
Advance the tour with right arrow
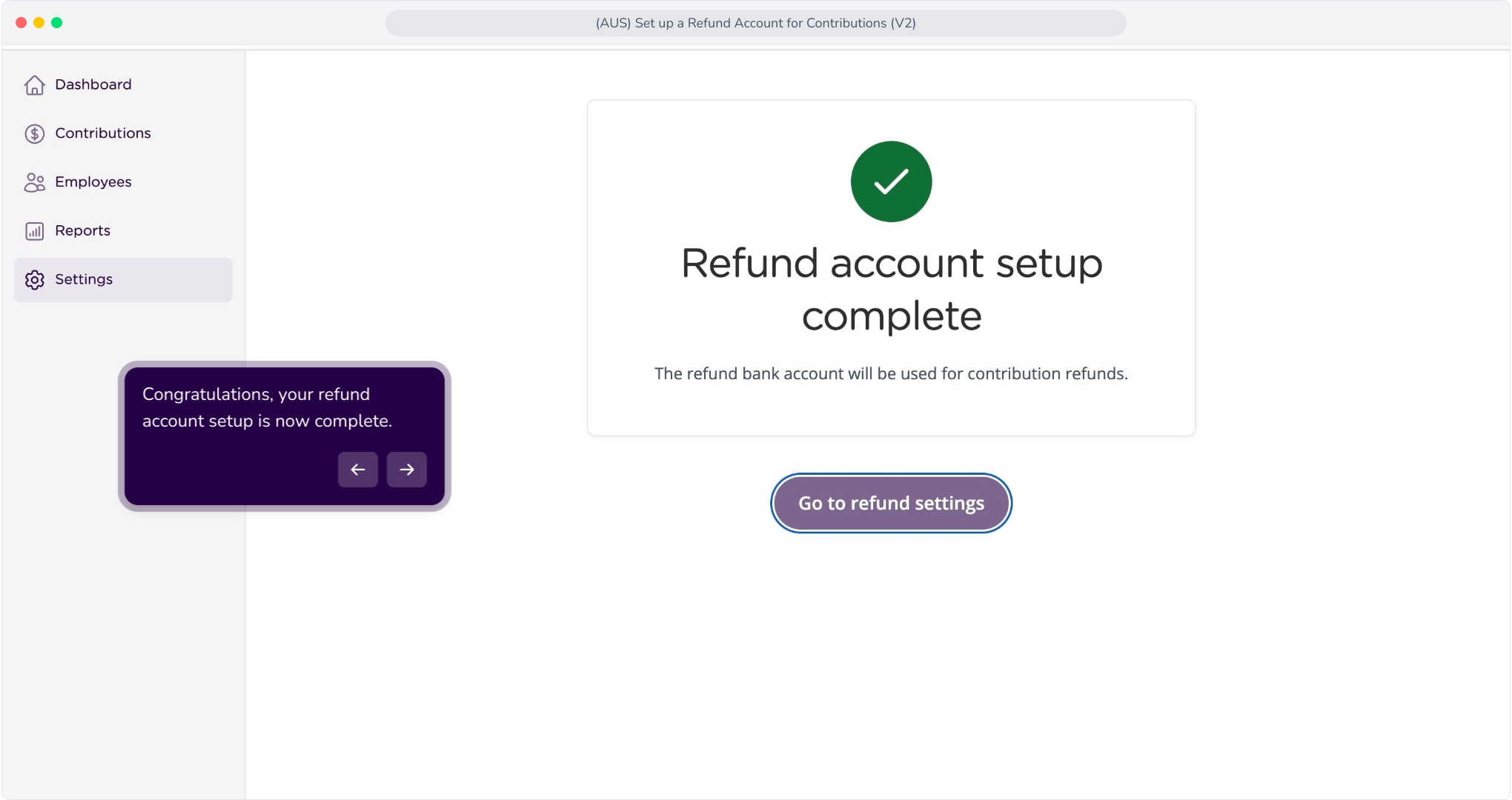pos(407,470)
